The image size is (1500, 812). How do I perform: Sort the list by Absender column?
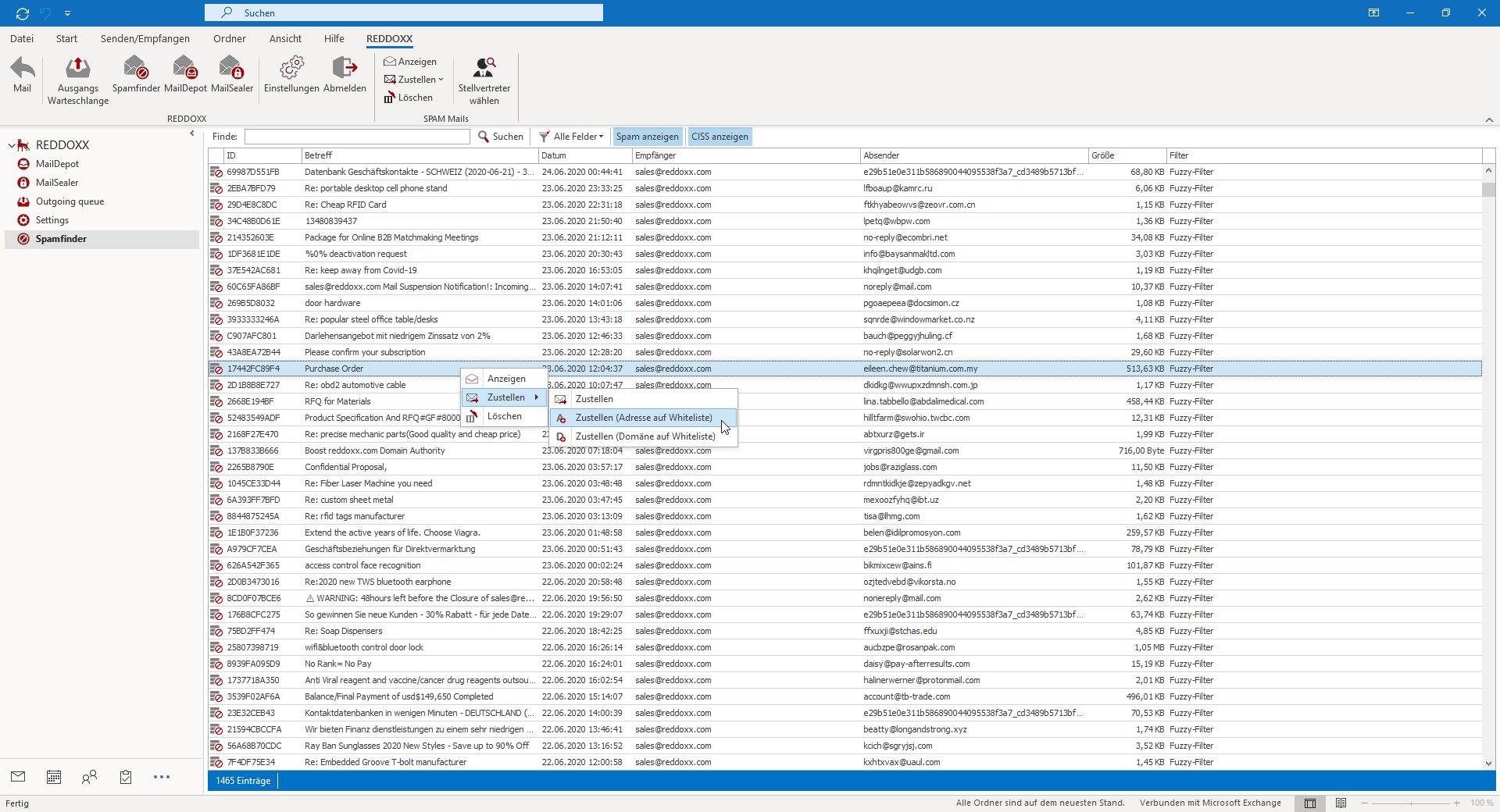pyautogui.click(x=974, y=155)
